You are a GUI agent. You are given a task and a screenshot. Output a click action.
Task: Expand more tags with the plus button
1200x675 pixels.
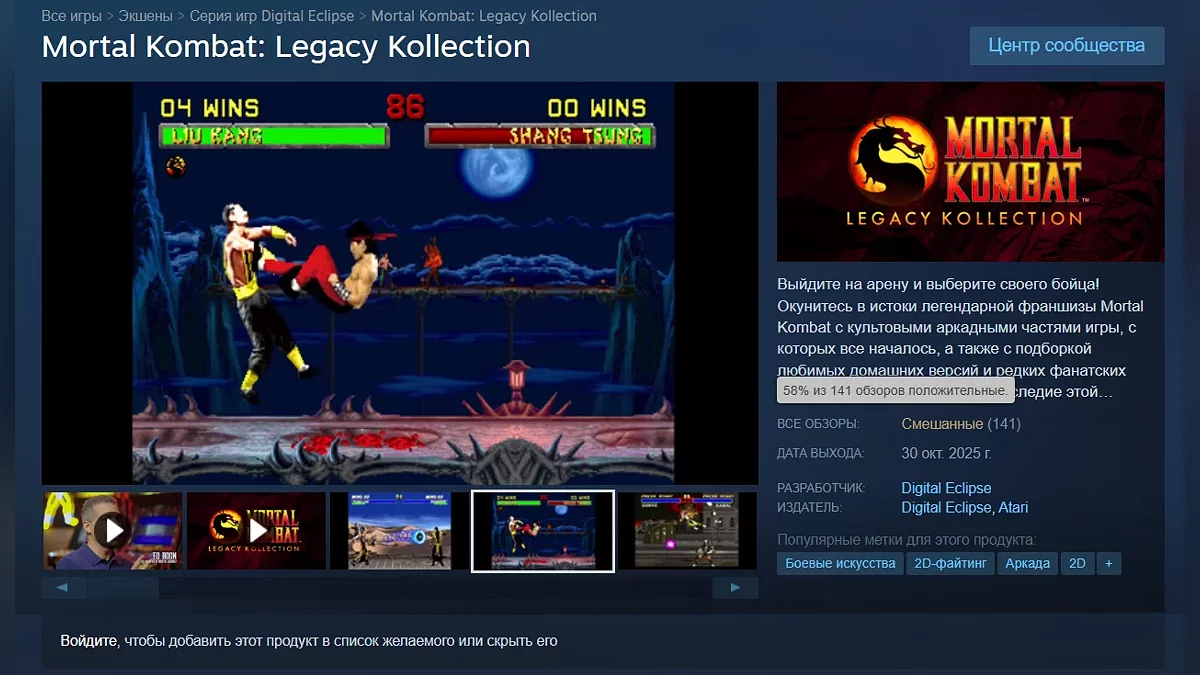click(1108, 563)
